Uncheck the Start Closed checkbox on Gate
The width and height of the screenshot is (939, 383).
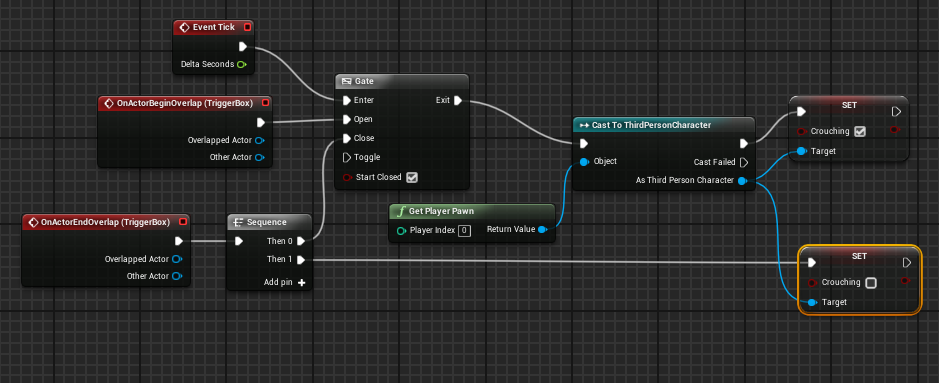coord(412,177)
